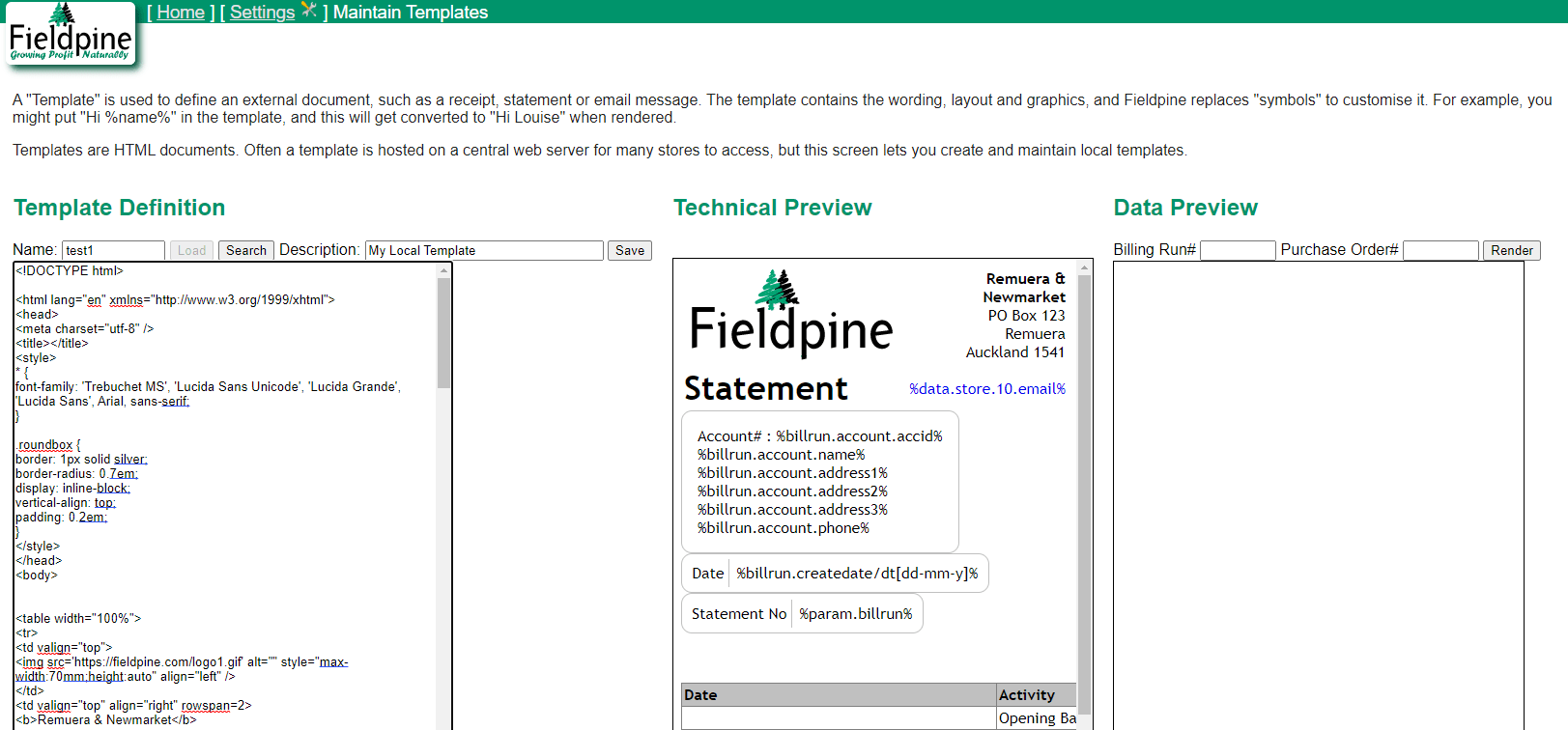Click 'Auckland 1541' address line
The height and width of the screenshot is (730, 1568).
tap(1015, 352)
